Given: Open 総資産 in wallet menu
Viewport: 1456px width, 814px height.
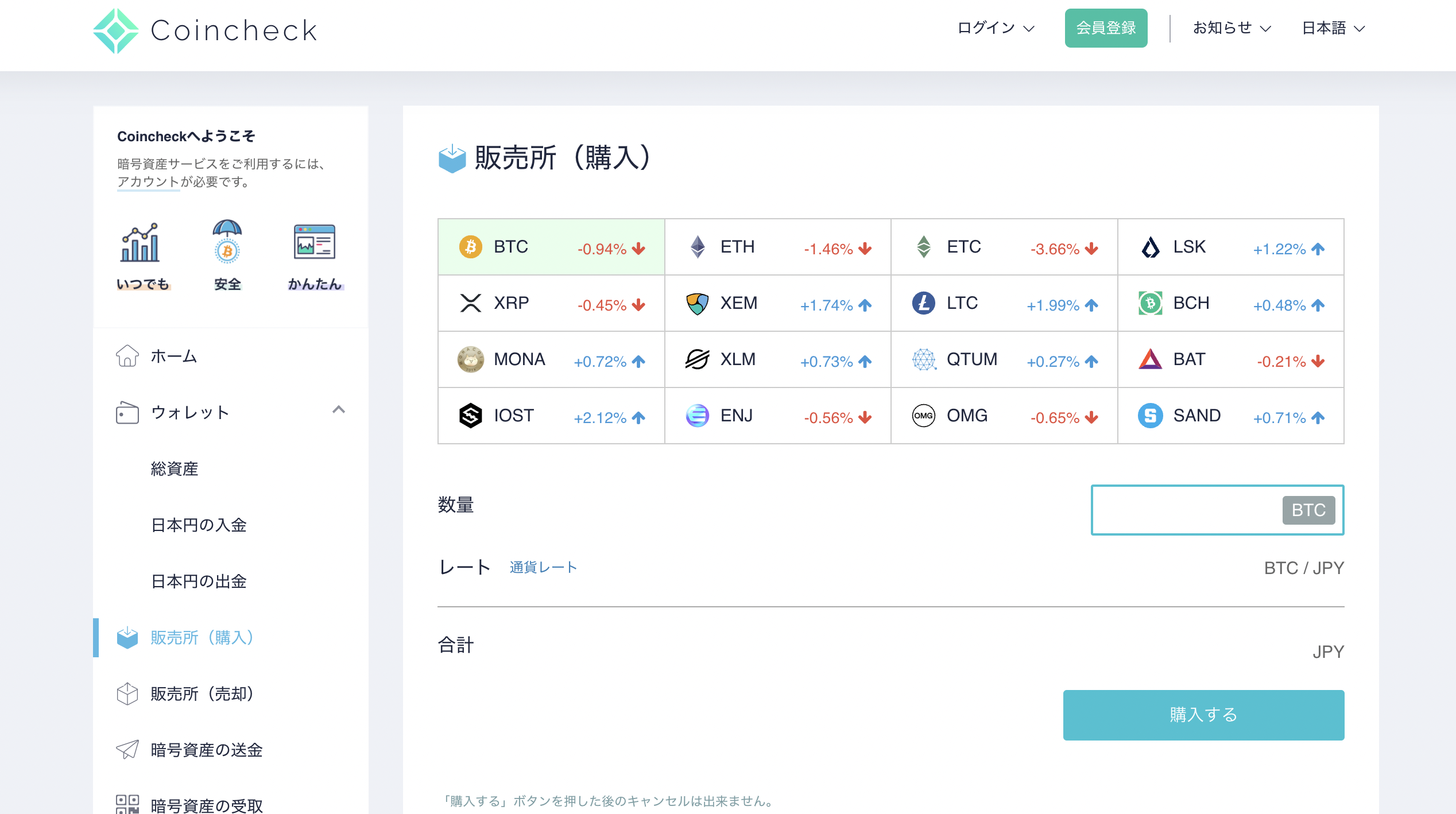Looking at the screenshot, I should click(x=174, y=469).
